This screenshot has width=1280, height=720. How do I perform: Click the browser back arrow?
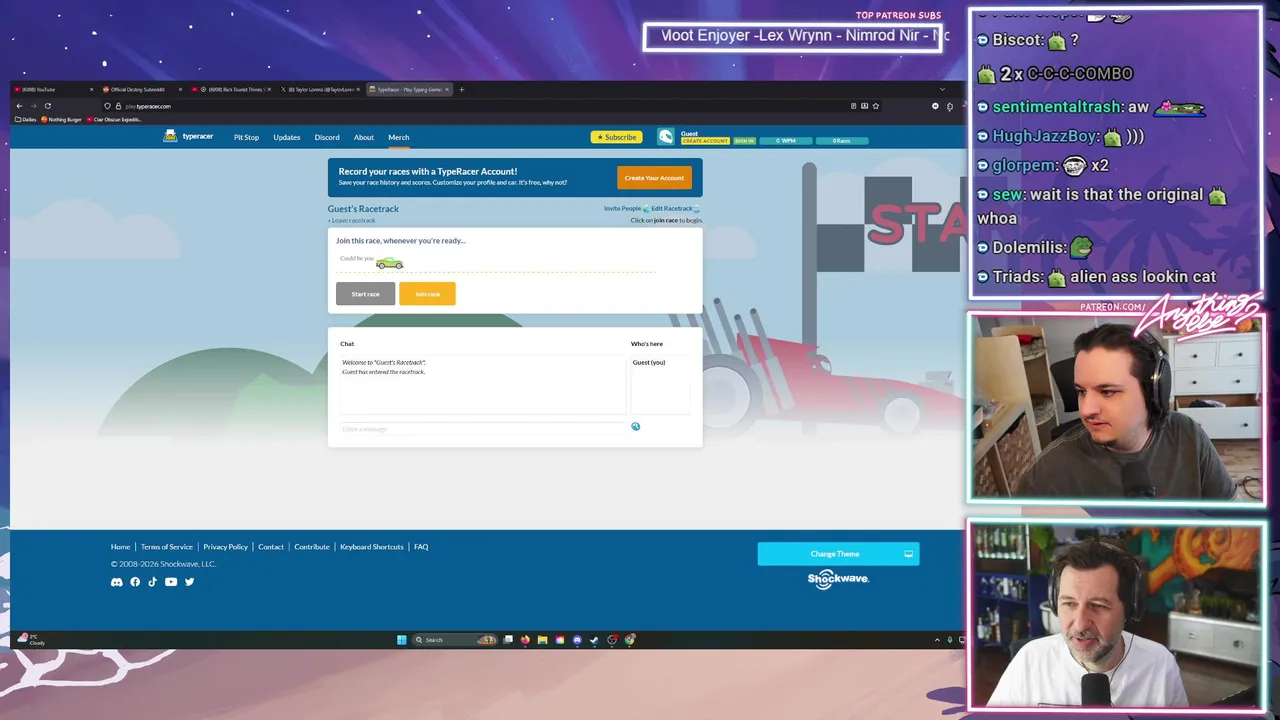[x=19, y=106]
